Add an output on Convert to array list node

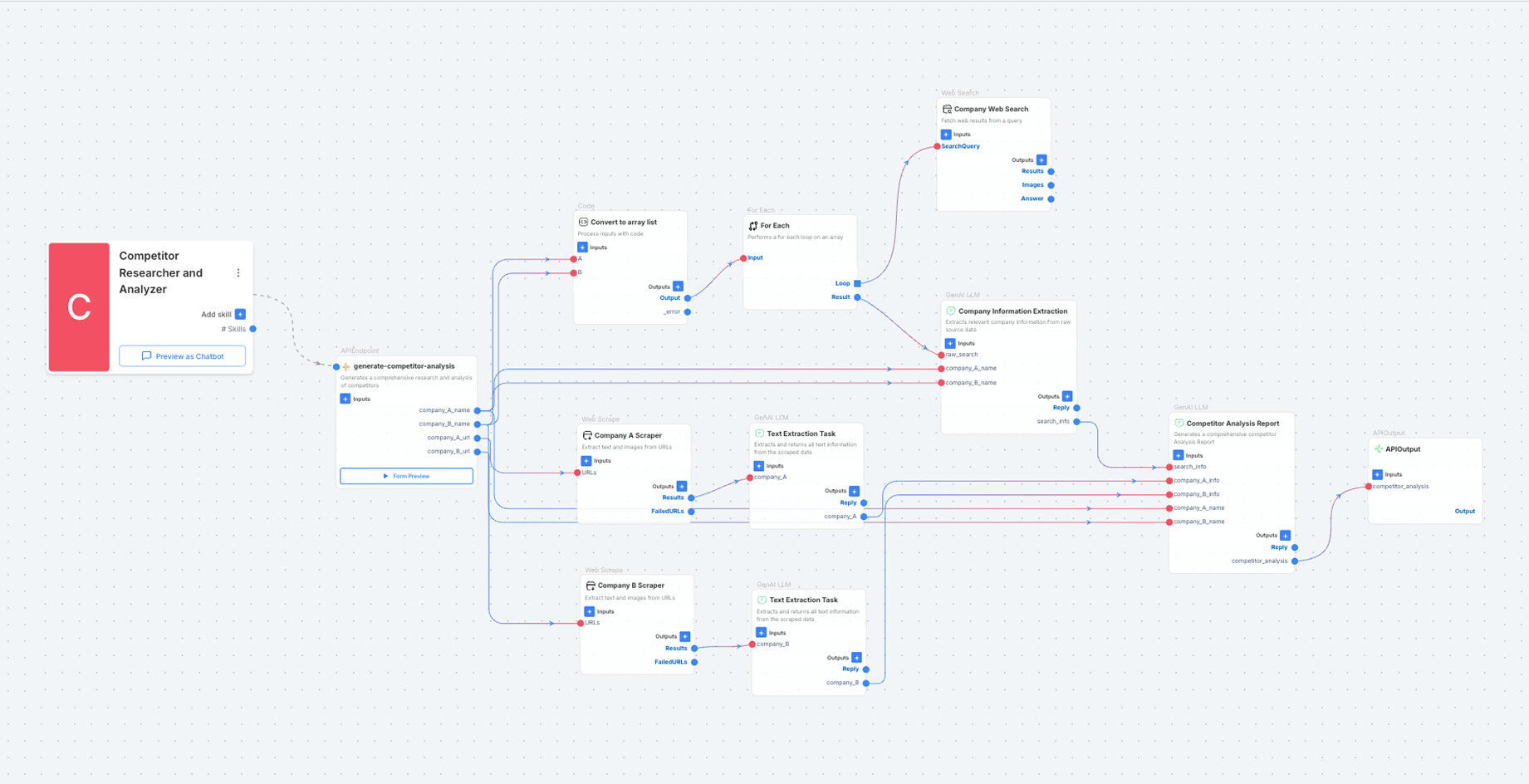click(678, 287)
